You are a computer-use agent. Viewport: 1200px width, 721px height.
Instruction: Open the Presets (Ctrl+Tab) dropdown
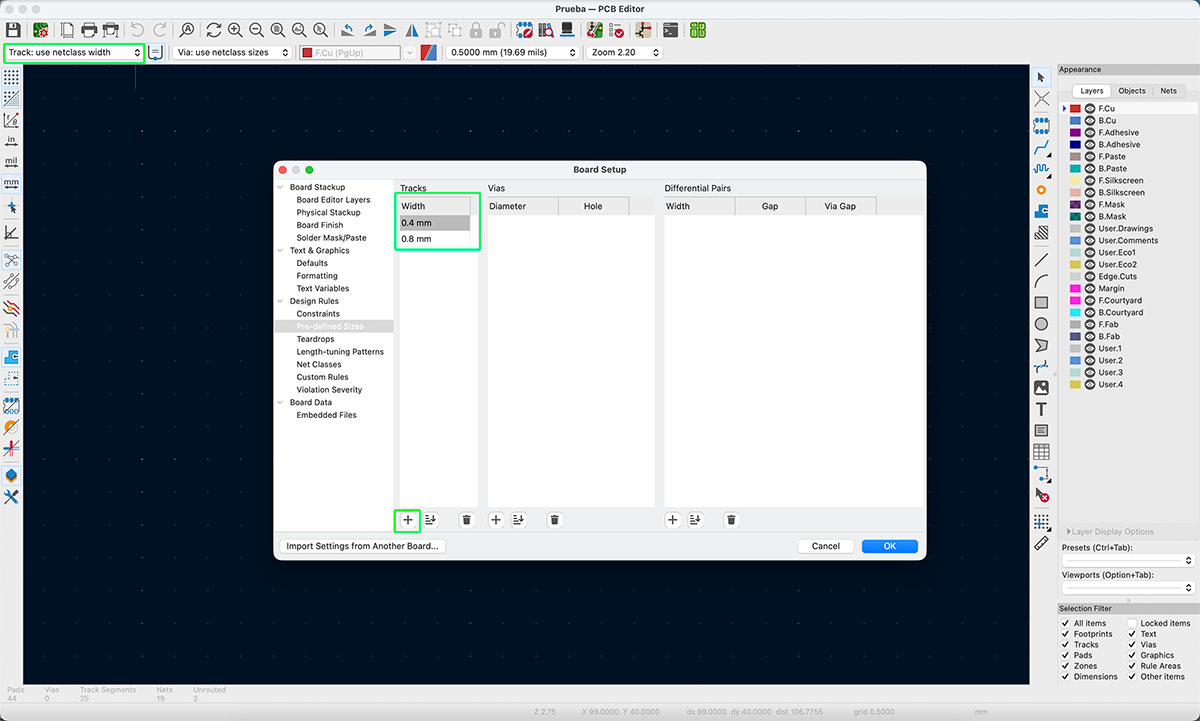(x=1128, y=561)
